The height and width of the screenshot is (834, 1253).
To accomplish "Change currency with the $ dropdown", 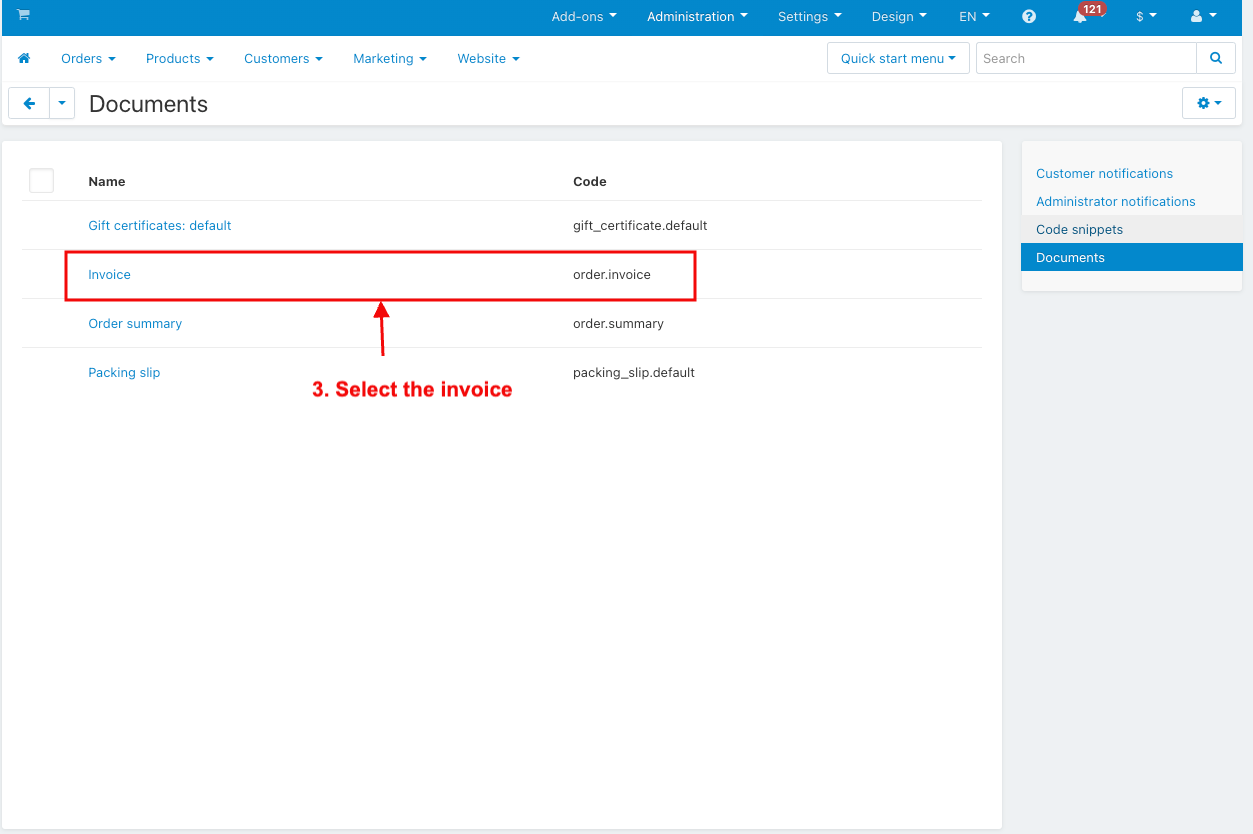I will tap(1146, 17).
